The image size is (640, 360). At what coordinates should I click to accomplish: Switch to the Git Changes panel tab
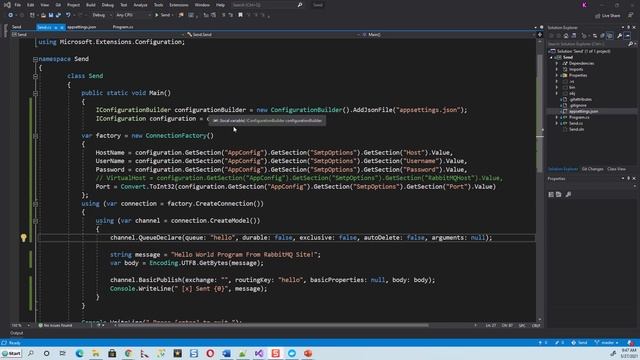coord(592,169)
